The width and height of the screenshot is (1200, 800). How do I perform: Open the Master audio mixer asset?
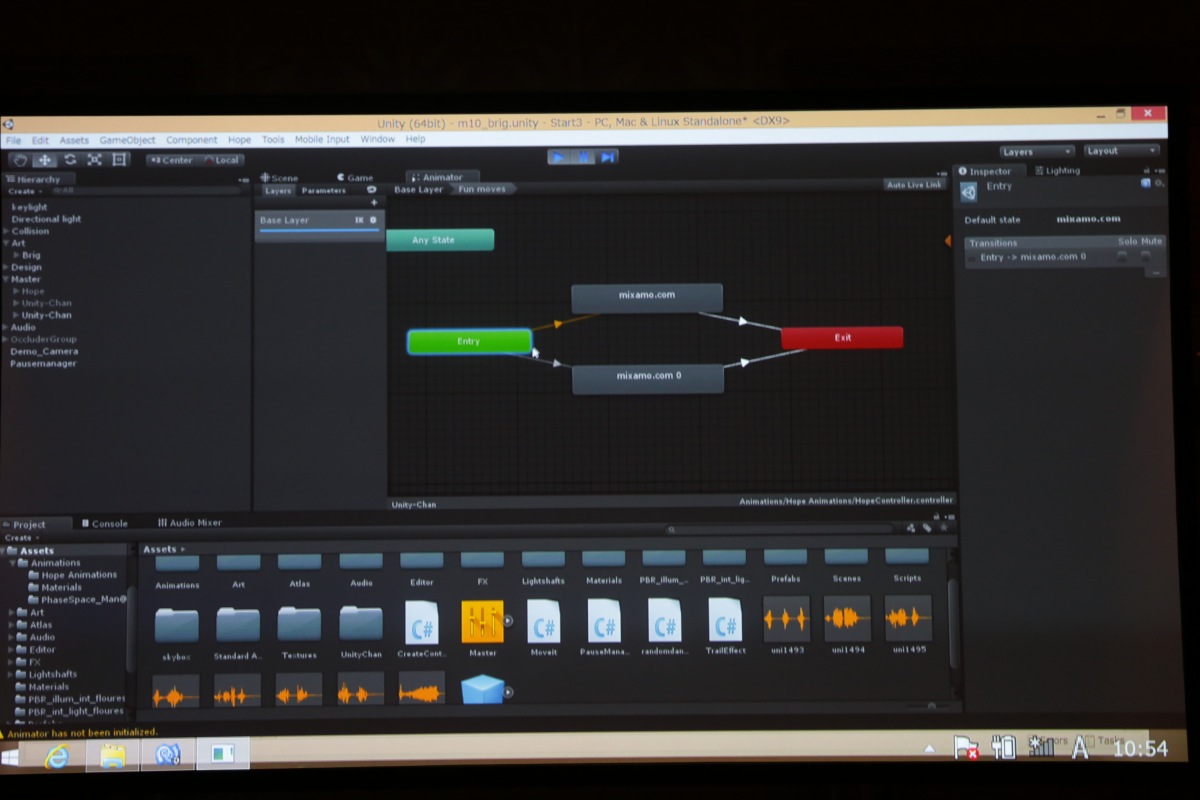click(482, 629)
